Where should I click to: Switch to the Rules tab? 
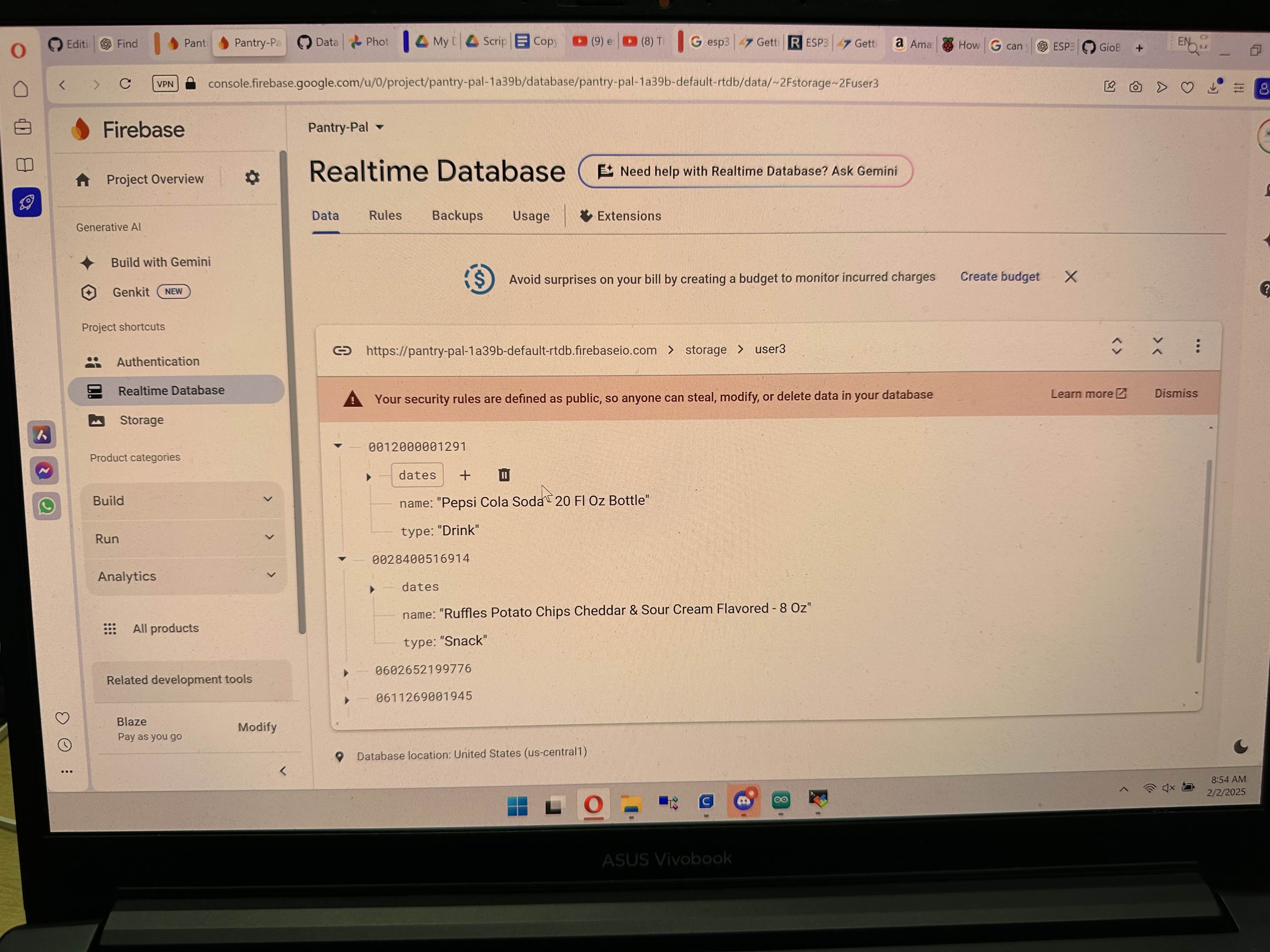[x=385, y=216]
